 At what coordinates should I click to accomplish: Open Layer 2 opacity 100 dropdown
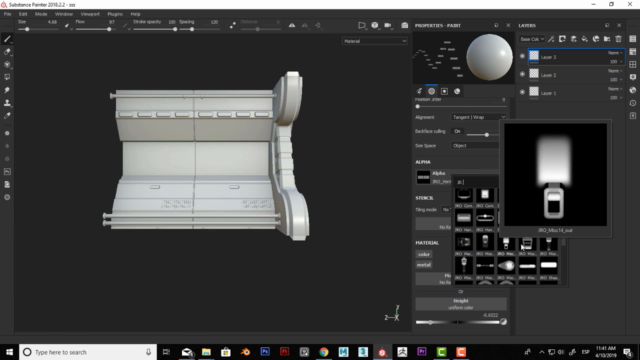click(616, 80)
